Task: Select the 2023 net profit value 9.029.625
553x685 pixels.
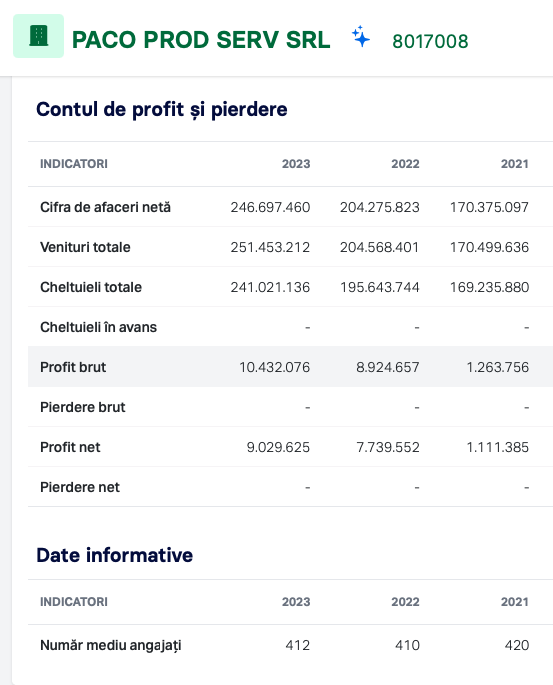Action: pos(278,447)
